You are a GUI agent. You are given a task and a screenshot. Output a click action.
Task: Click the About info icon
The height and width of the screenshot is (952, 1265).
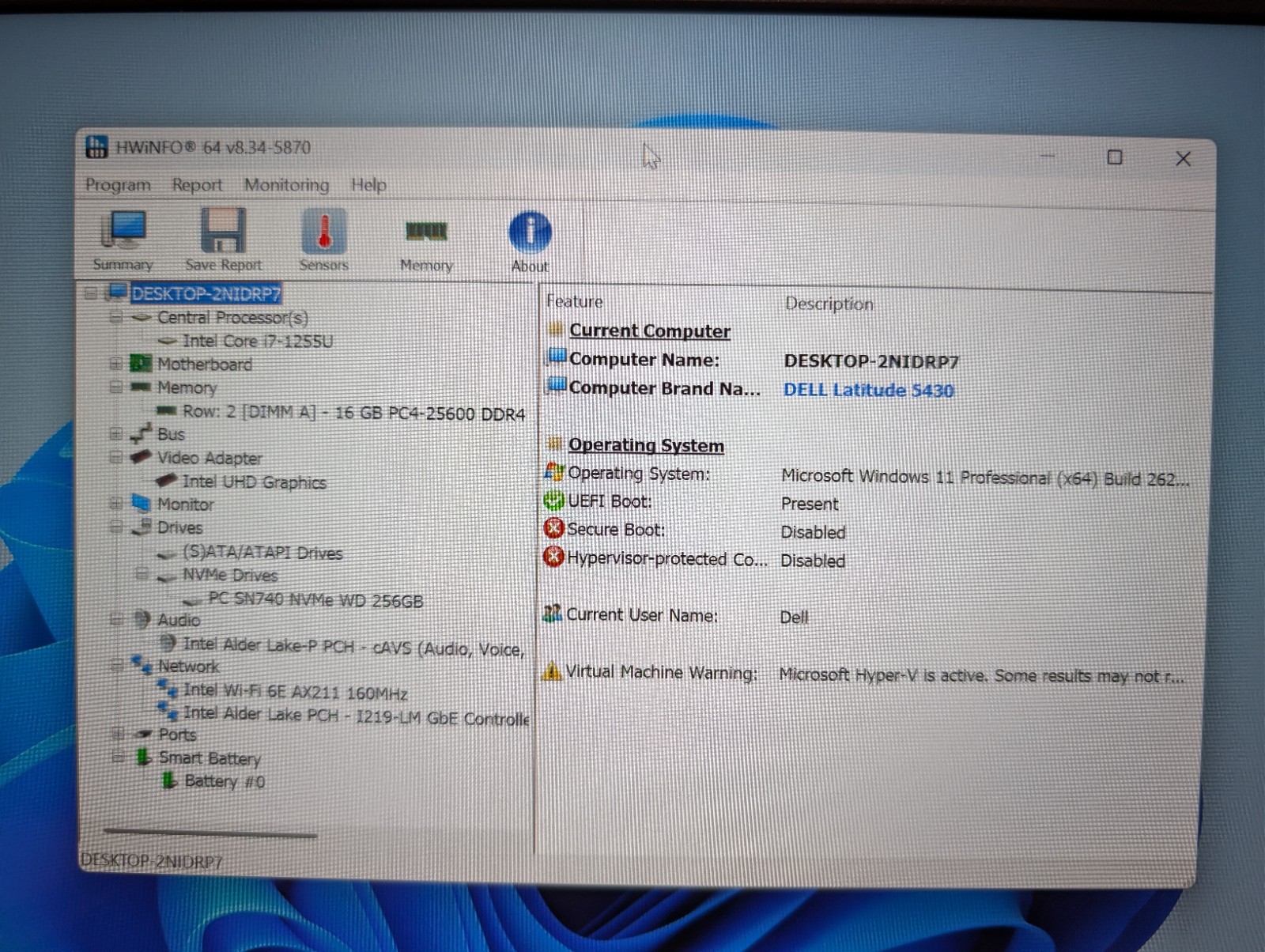coord(530,232)
